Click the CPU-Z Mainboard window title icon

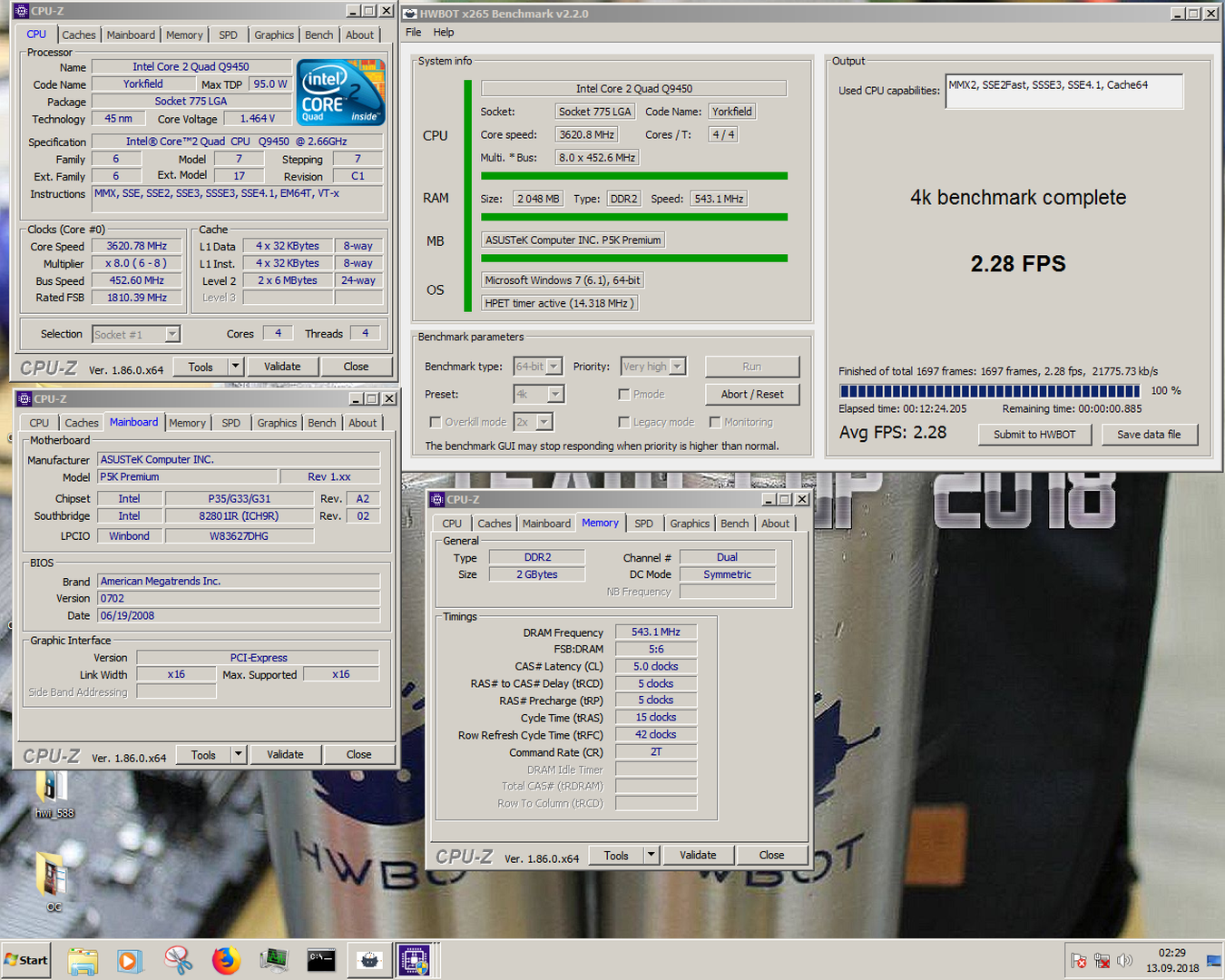(x=24, y=398)
